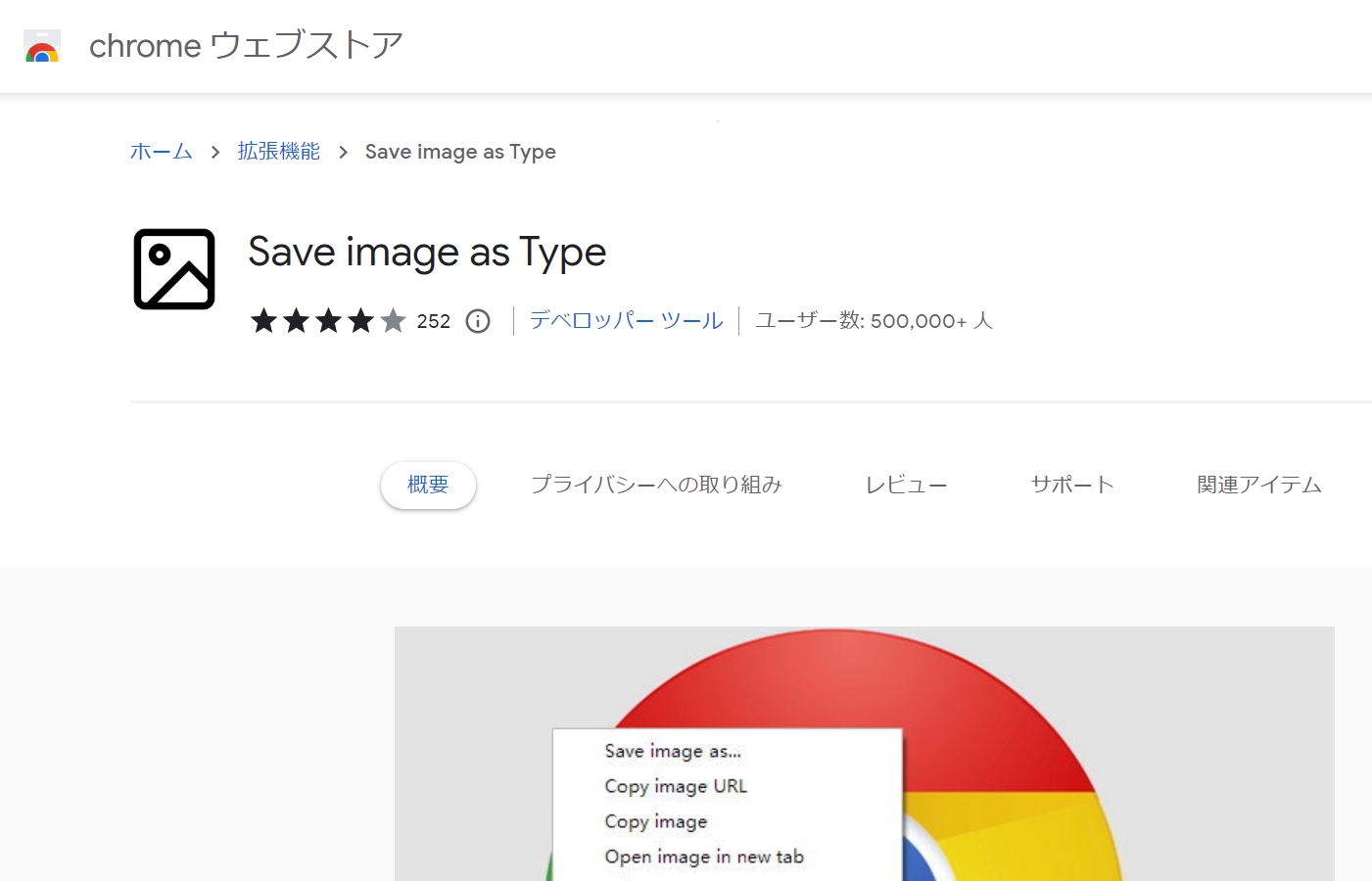This screenshot has height=881, width=1372.
Task: Click 'Open image in new tab' in screenshot
Action: coord(704,858)
